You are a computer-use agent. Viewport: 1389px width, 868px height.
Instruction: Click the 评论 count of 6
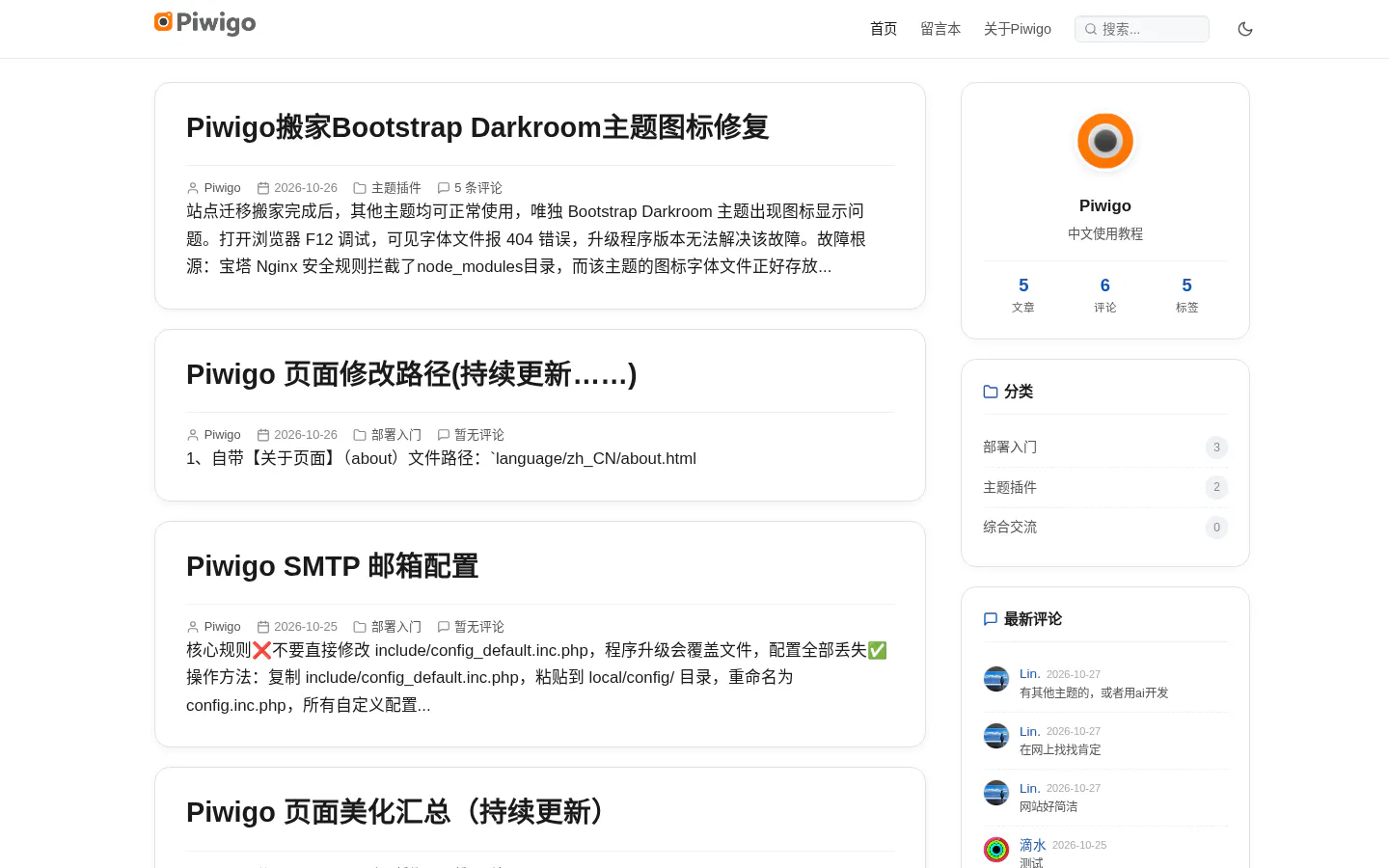(x=1105, y=294)
